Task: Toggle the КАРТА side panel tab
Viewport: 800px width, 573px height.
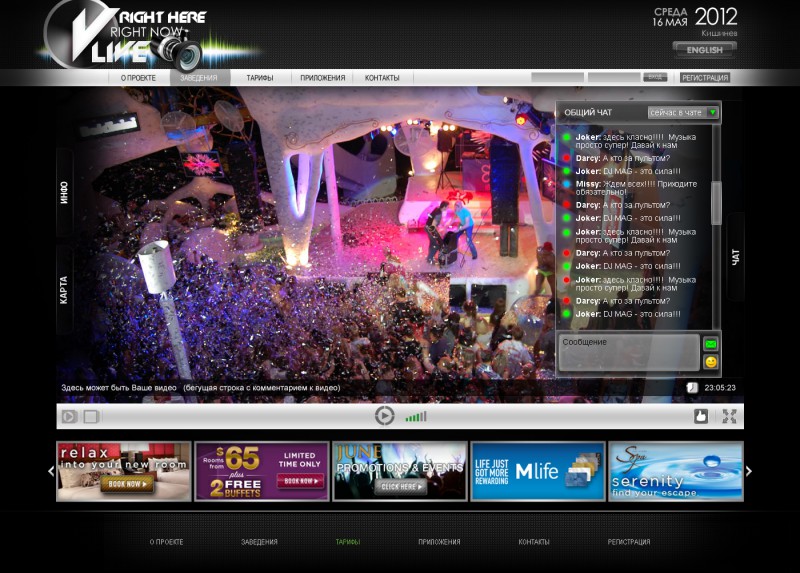Action: (64, 290)
